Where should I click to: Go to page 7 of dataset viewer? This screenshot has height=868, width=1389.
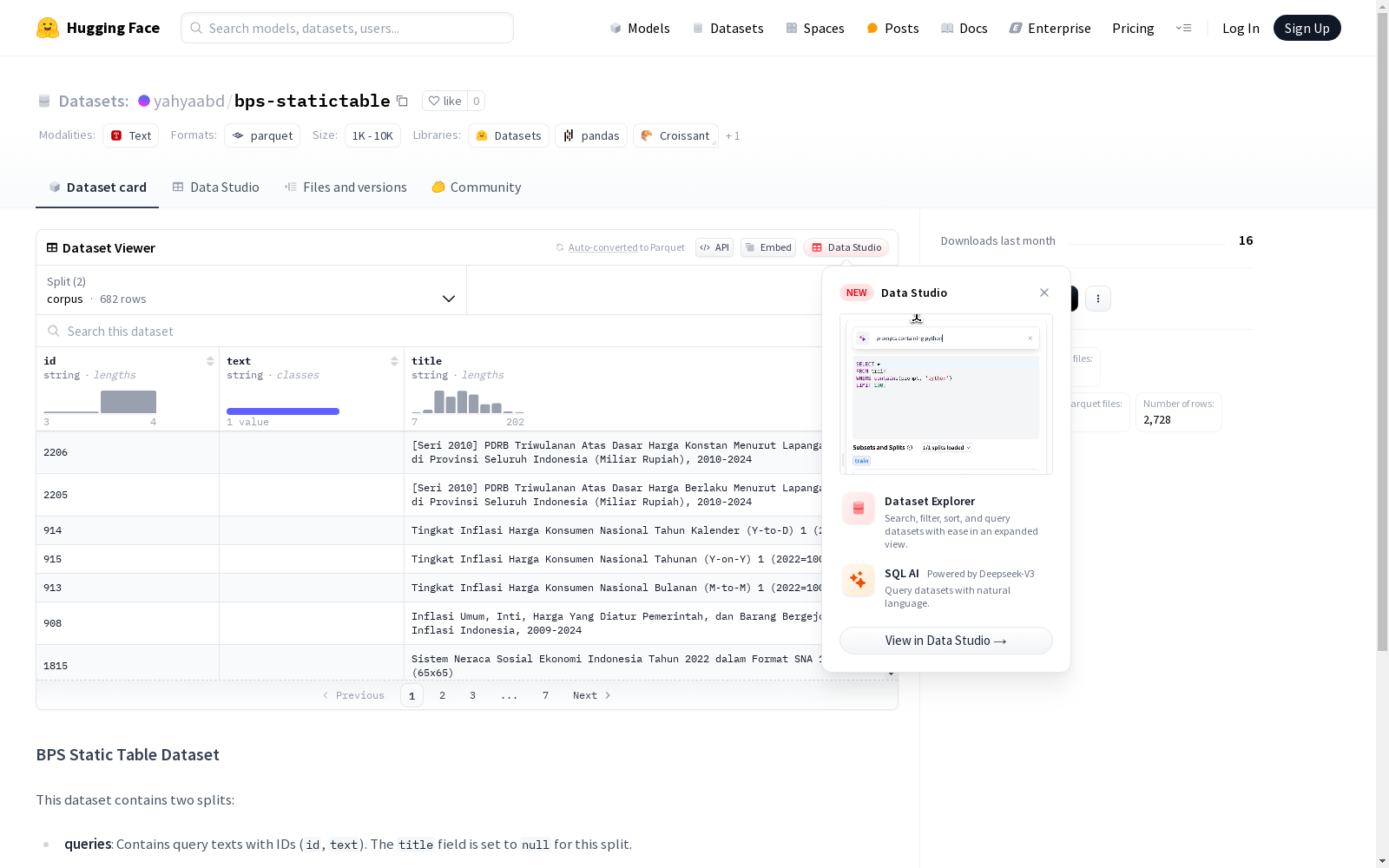545,695
